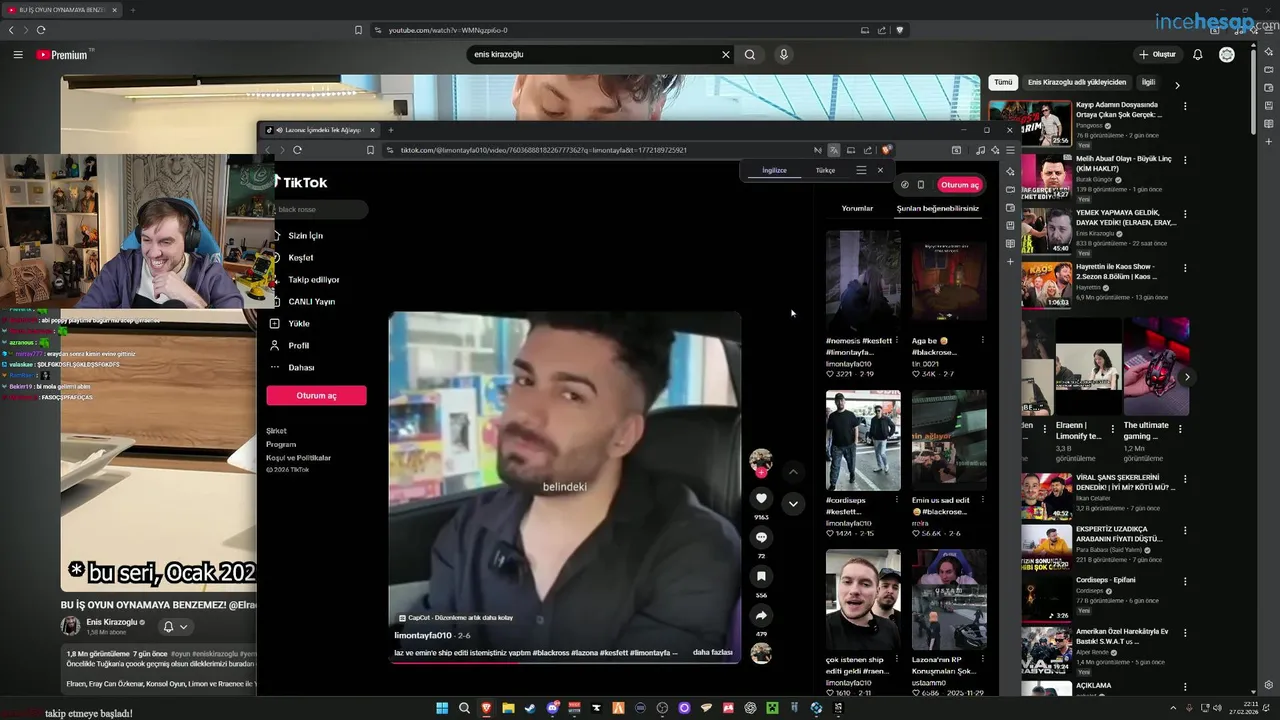The height and width of the screenshot is (720, 1280).
Task: Save the TikTok video with the bookmark icon
Action: tap(761, 576)
